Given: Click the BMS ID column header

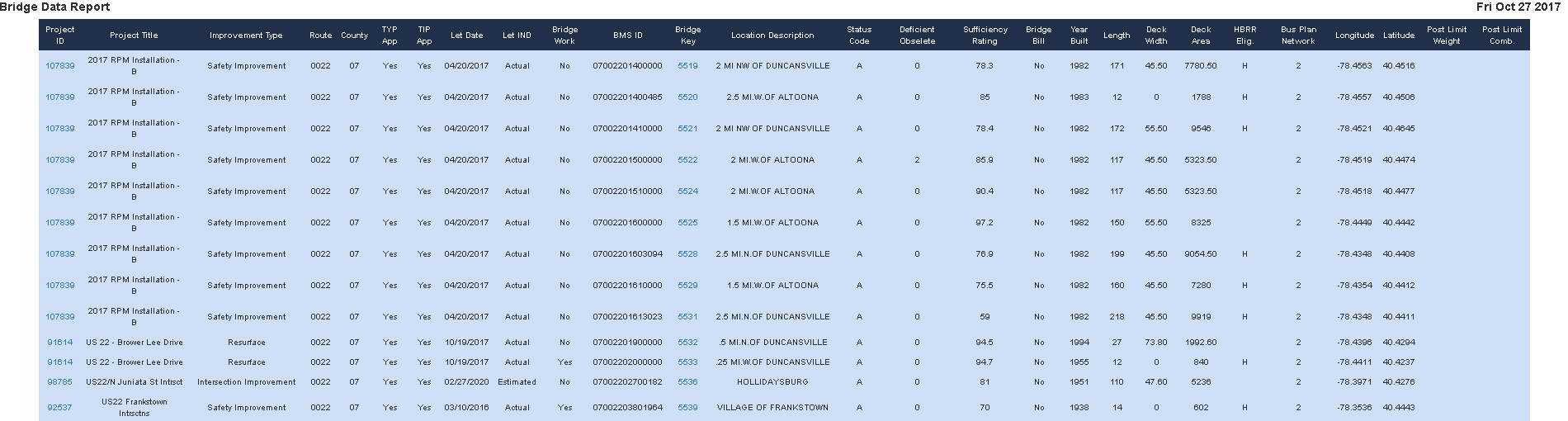Looking at the screenshot, I should pos(627,35).
